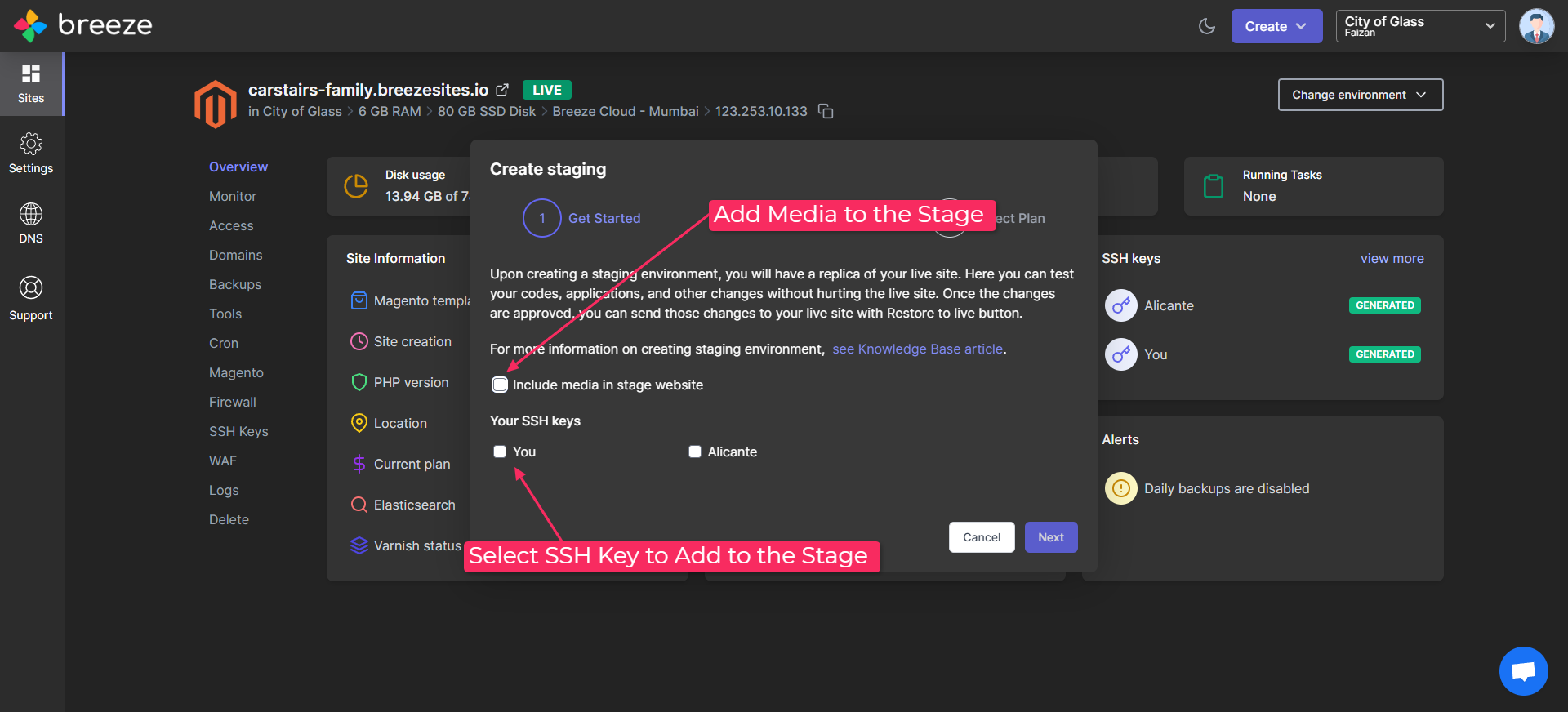The width and height of the screenshot is (1568, 712).
Task: Click the Alicante SSH key icon
Action: [1120, 305]
